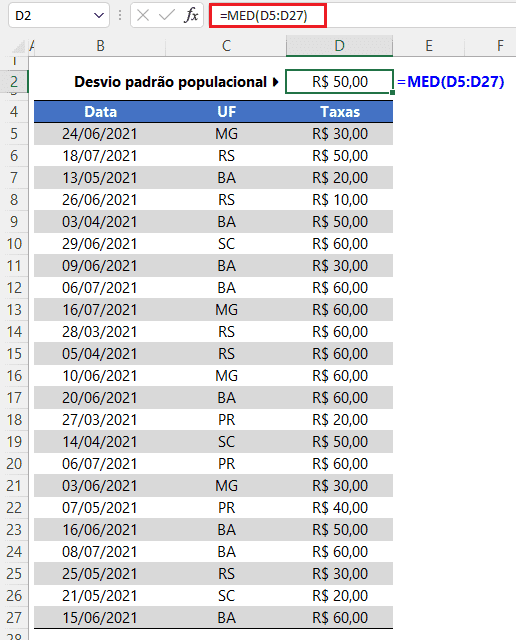
Task: Select date cell 20/06/2021
Action: click(100, 398)
